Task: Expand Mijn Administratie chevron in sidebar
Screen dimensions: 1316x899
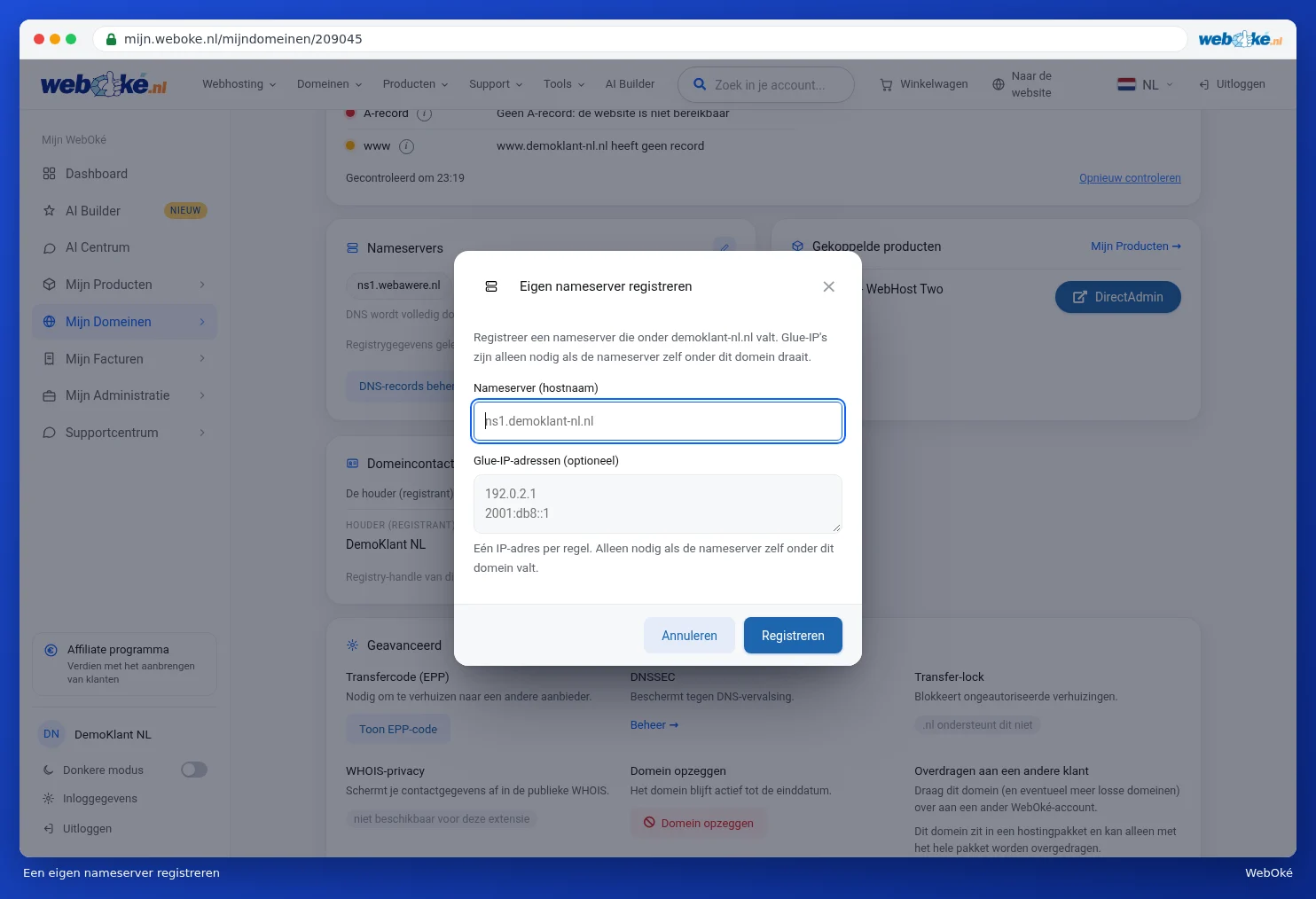Action: [x=202, y=395]
